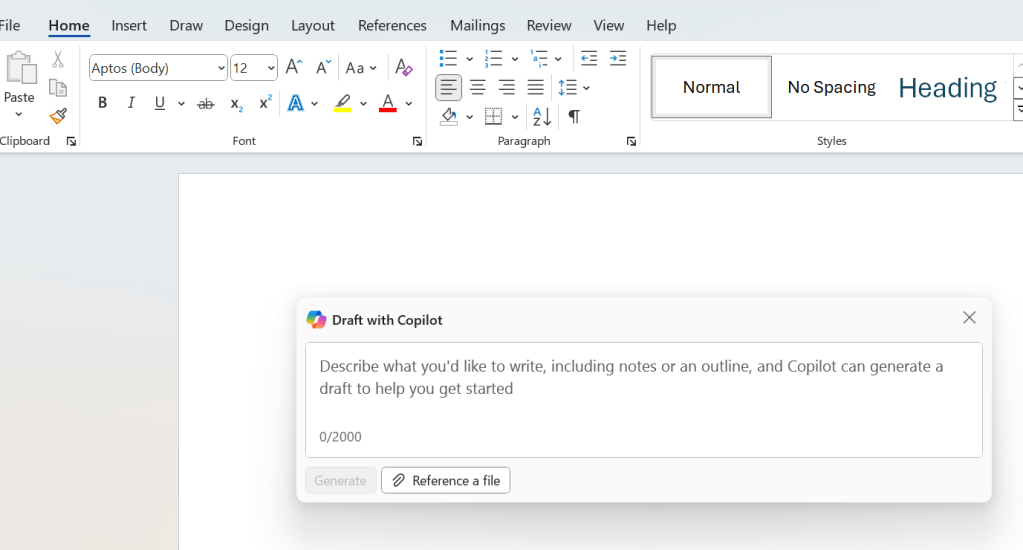Align text left

pos(448,87)
